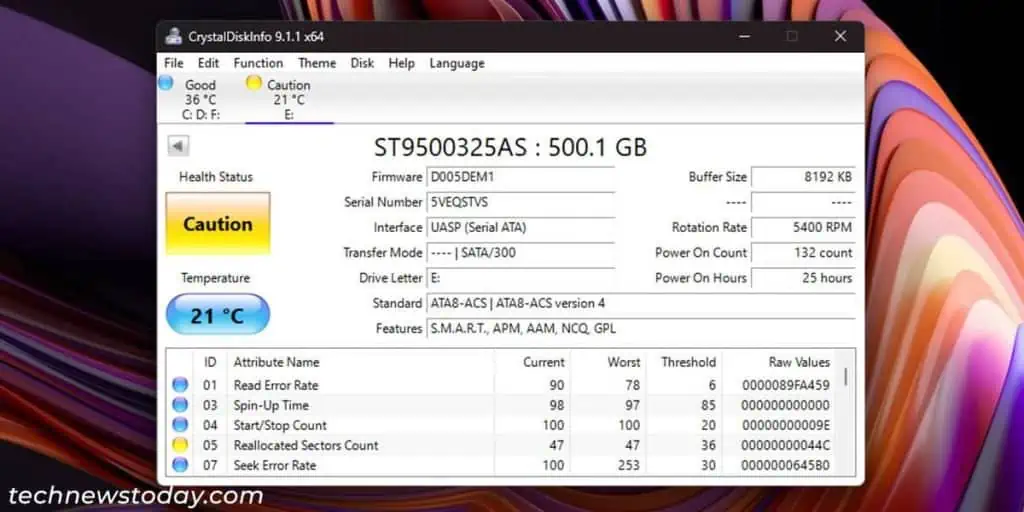Open the Function menu
The image size is (1024, 512).
pos(258,63)
